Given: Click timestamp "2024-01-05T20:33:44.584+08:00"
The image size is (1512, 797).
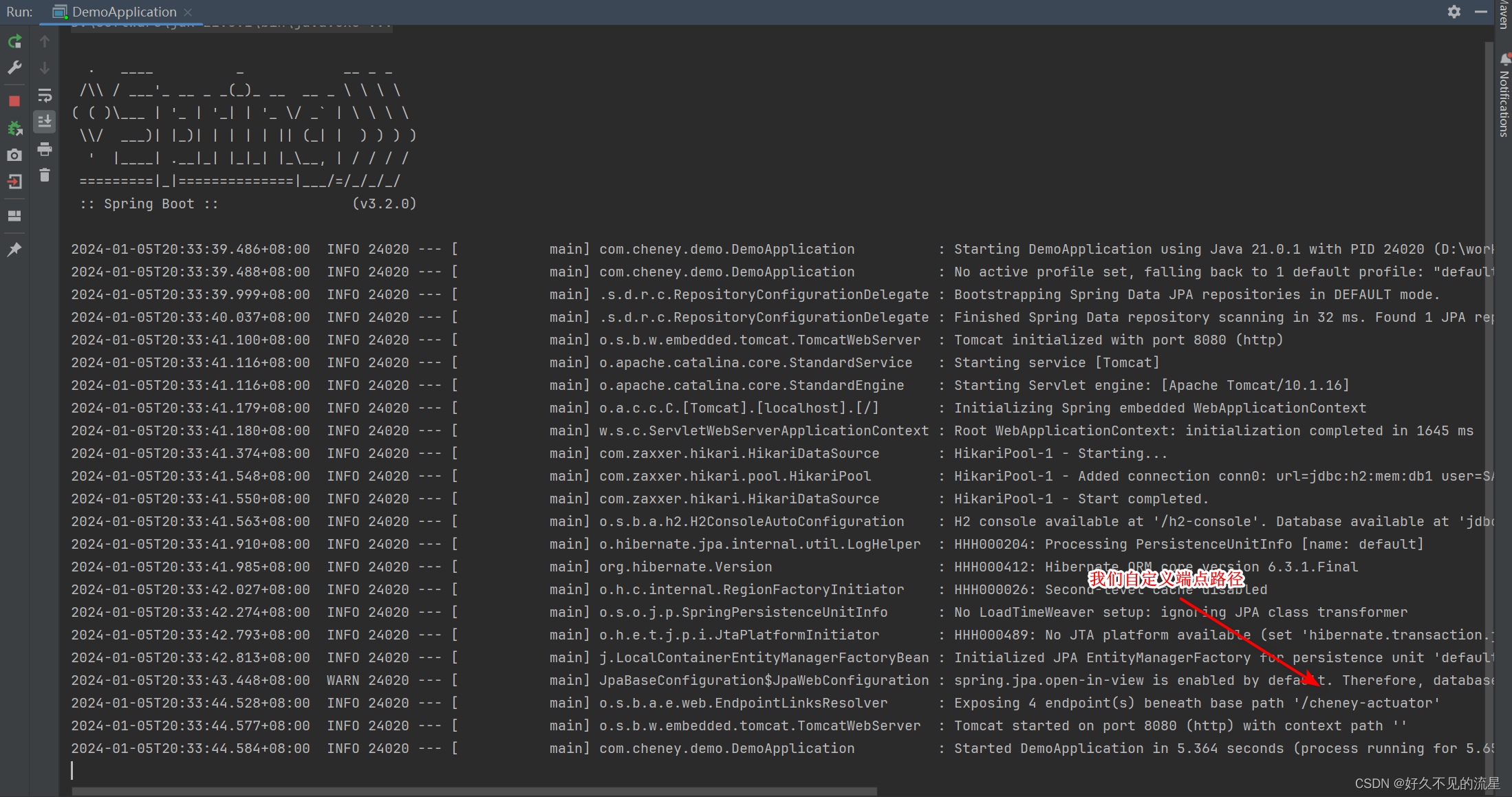Looking at the screenshot, I should pyautogui.click(x=191, y=748).
